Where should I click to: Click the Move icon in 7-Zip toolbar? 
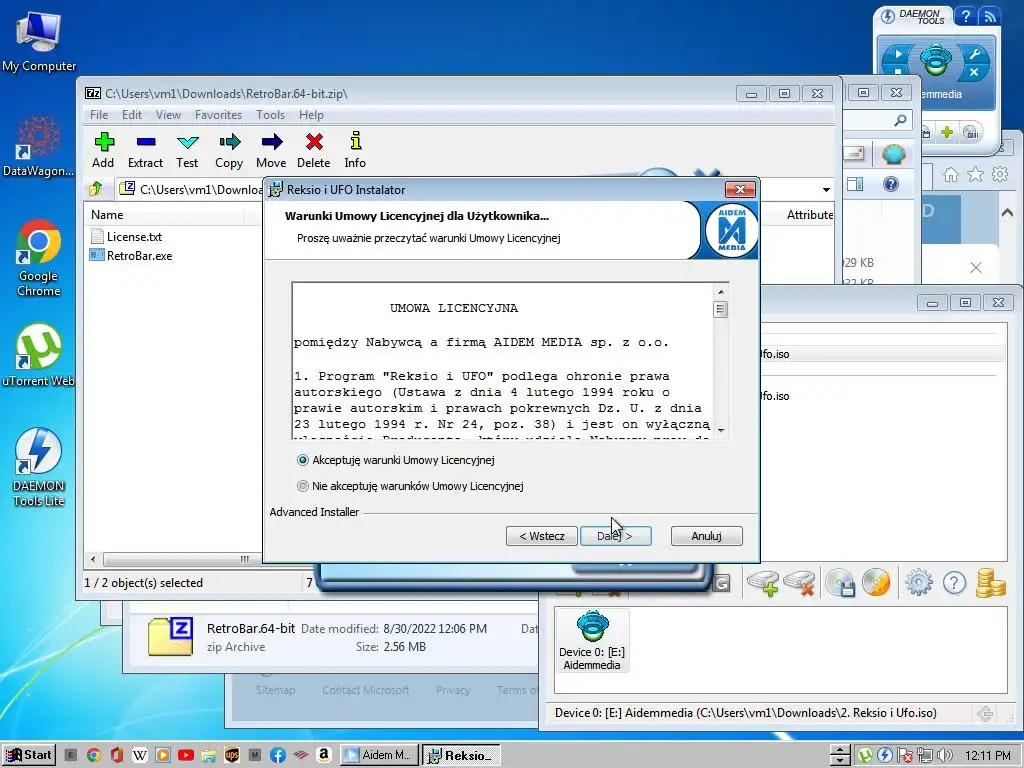point(271,142)
